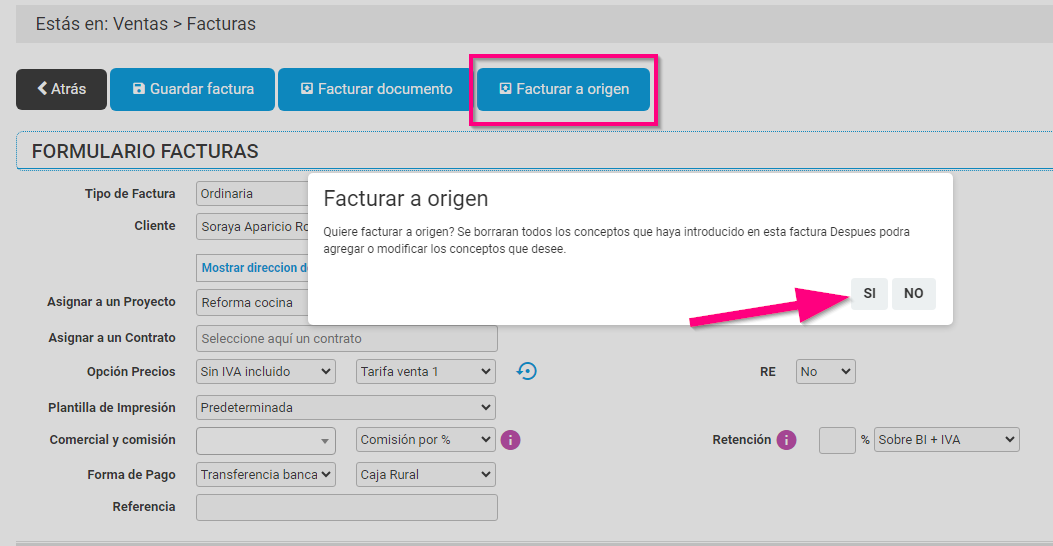Screen dimensions: 1053x546
Task: Open Transferencia bancaria payment dropdown
Action: coord(266,475)
